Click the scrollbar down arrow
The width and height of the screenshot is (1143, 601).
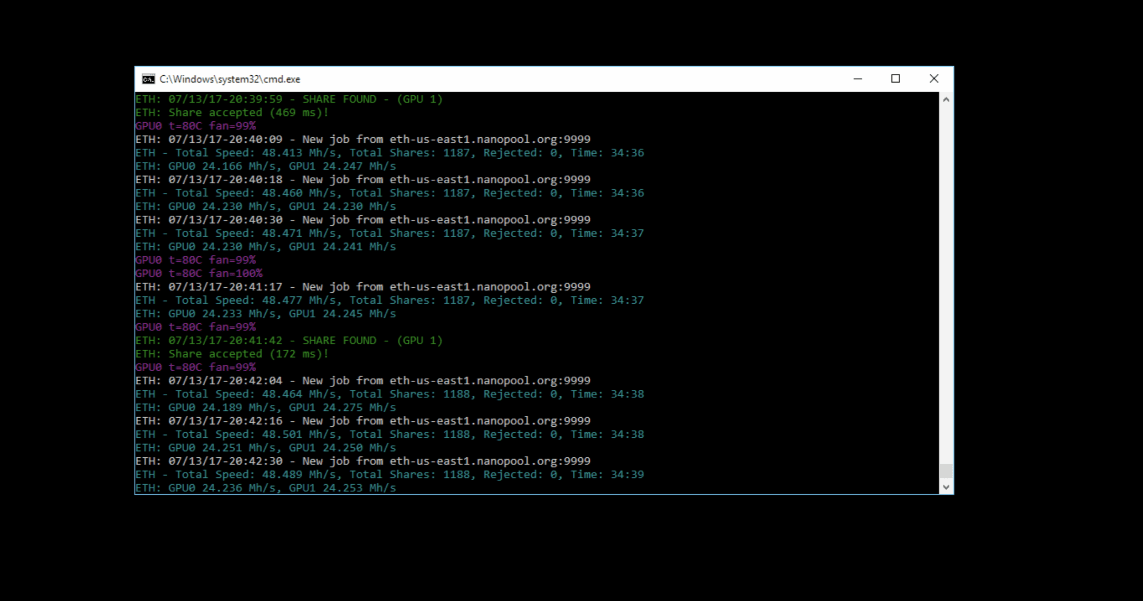coord(946,487)
